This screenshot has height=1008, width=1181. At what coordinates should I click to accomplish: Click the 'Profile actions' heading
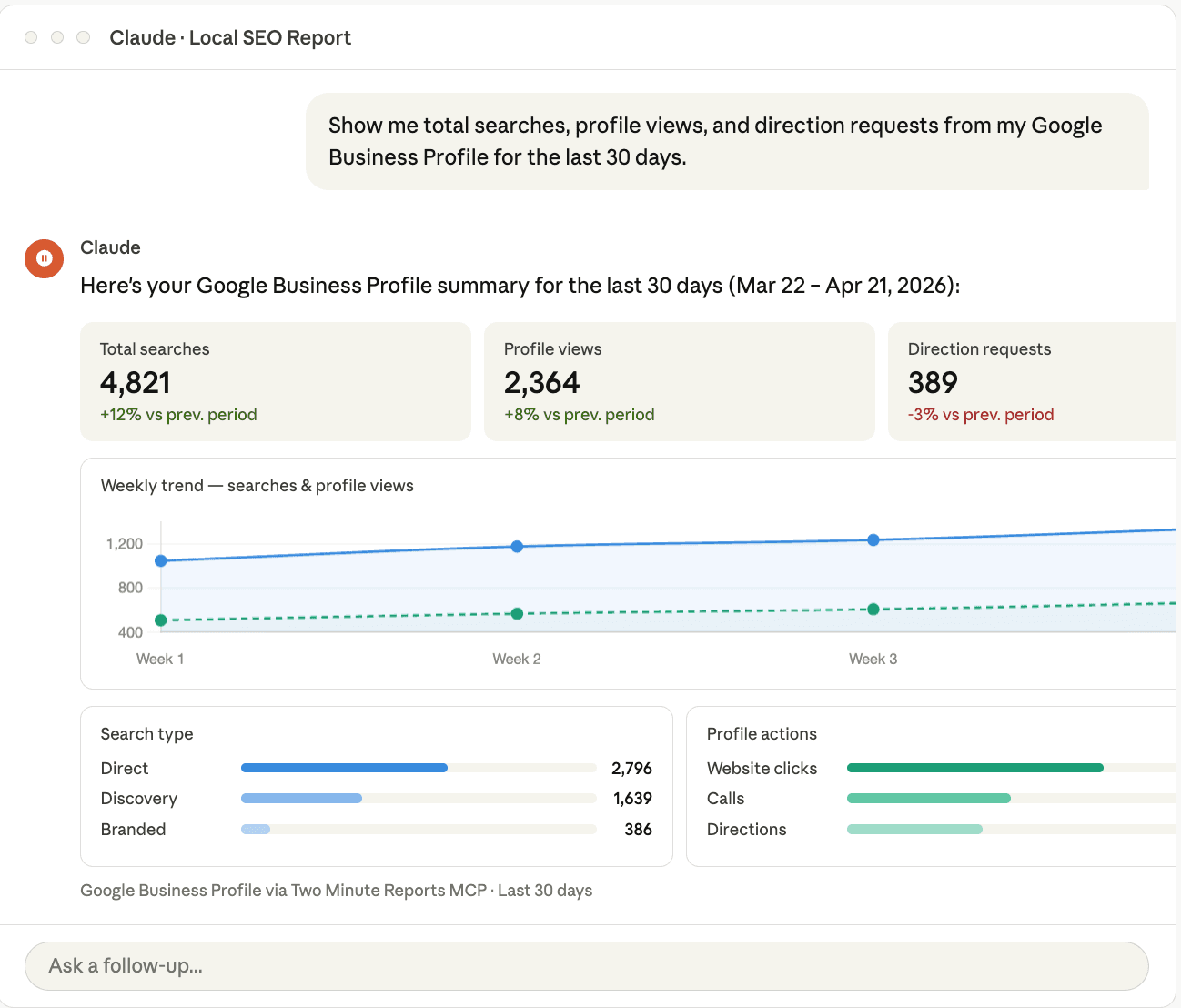(762, 734)
